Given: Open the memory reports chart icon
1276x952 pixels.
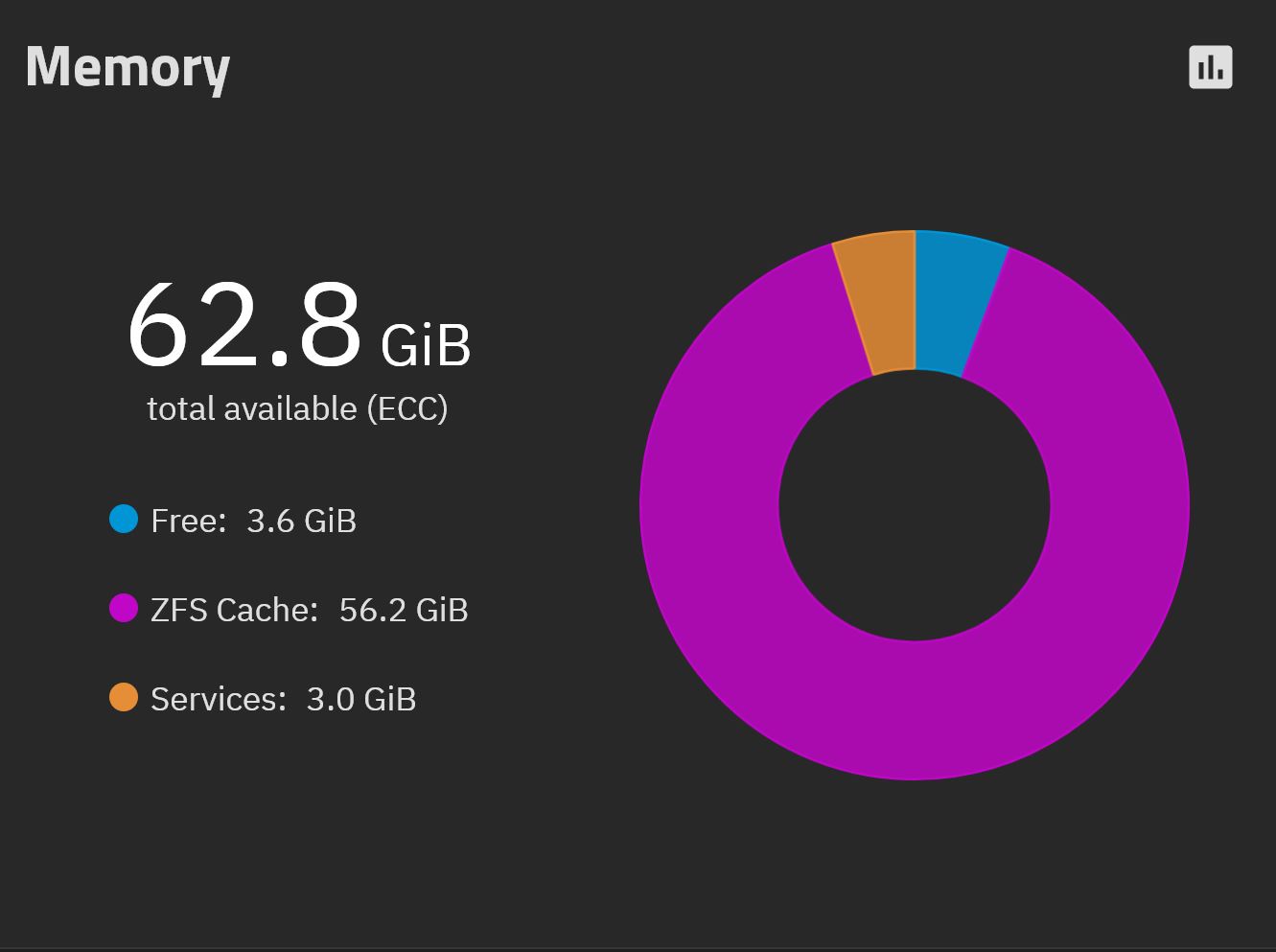Looking at the screenshot, I should click(x=1210, y=67).
